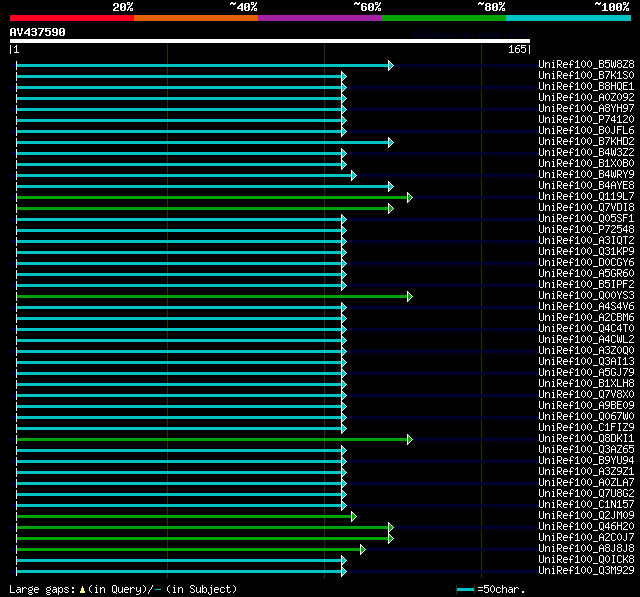640x597 pixels.
Task: Select the UniRef100_Q46H20 label
Action: click(586, 527)
